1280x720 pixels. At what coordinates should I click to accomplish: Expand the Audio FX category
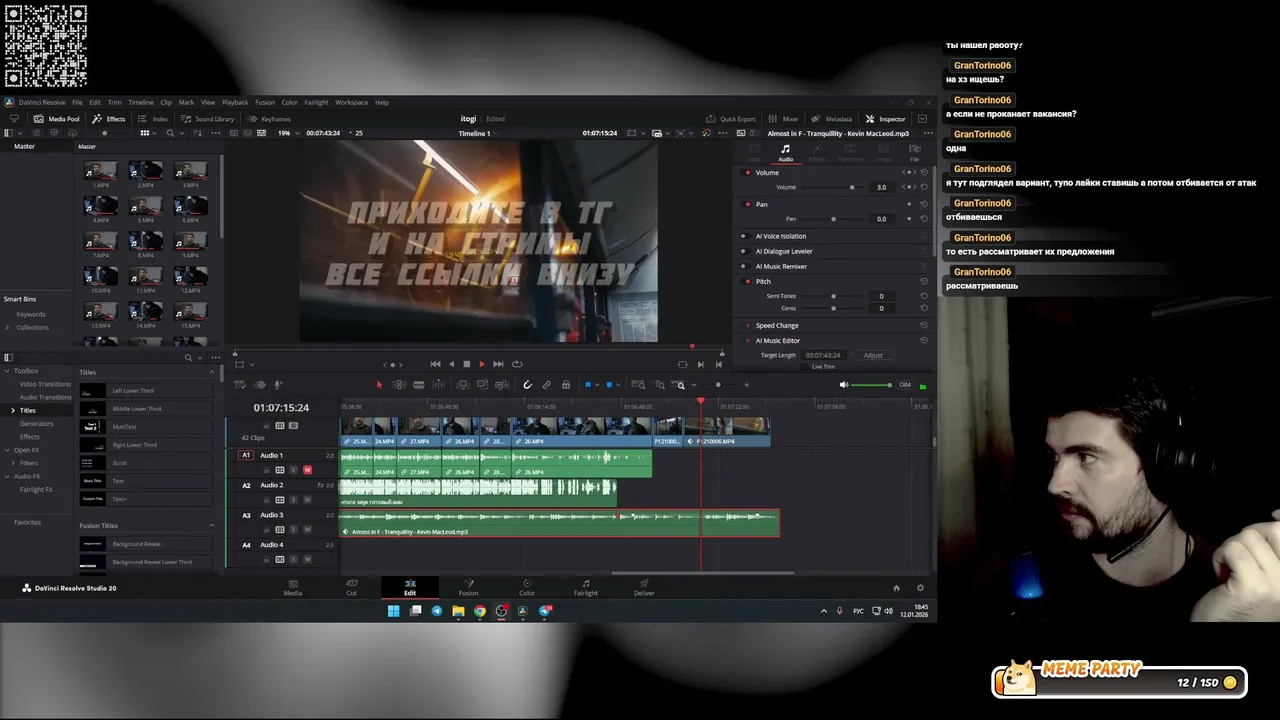6,476
